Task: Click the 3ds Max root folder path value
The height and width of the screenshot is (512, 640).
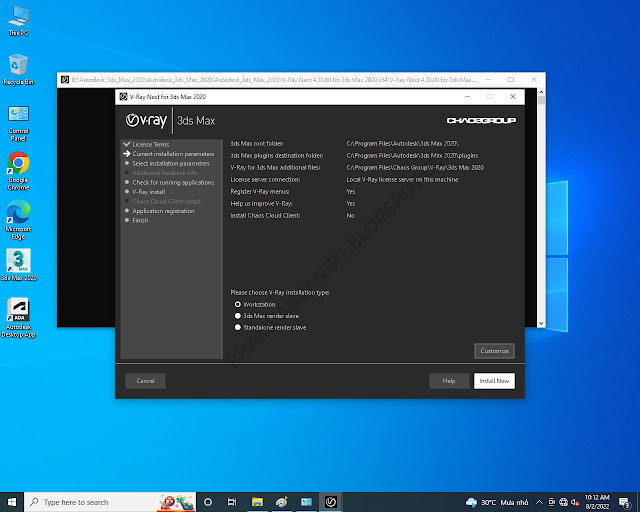Action: coord(402,144)
